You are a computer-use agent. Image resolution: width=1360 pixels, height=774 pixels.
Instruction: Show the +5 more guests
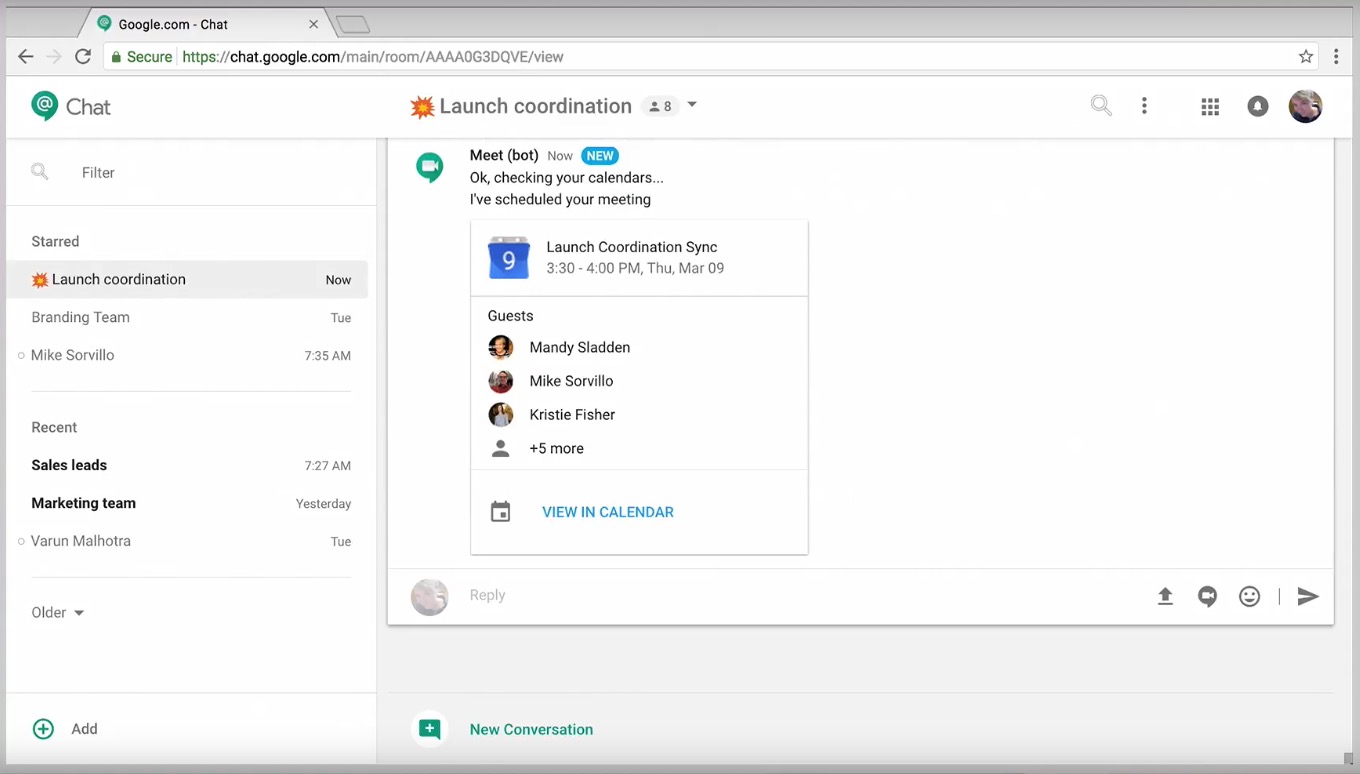pos(556,448)
